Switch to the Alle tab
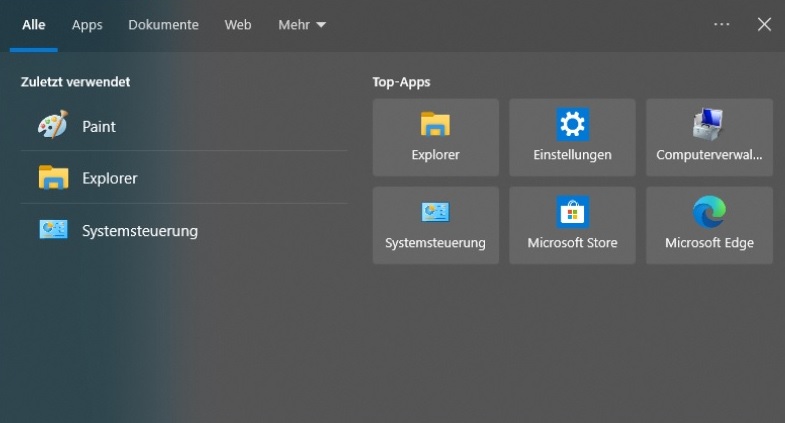This screenshot has height=423, width=785. pos(34,25)
